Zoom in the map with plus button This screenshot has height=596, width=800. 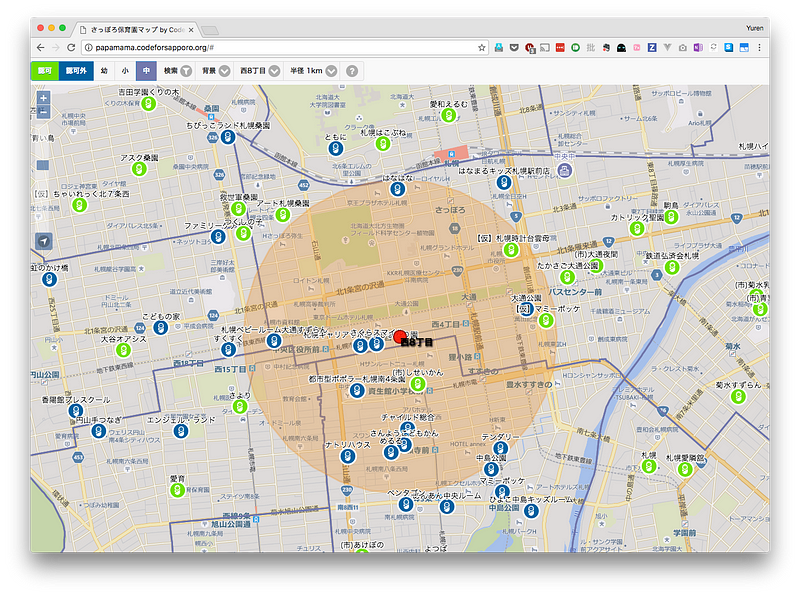coord(43,99)
